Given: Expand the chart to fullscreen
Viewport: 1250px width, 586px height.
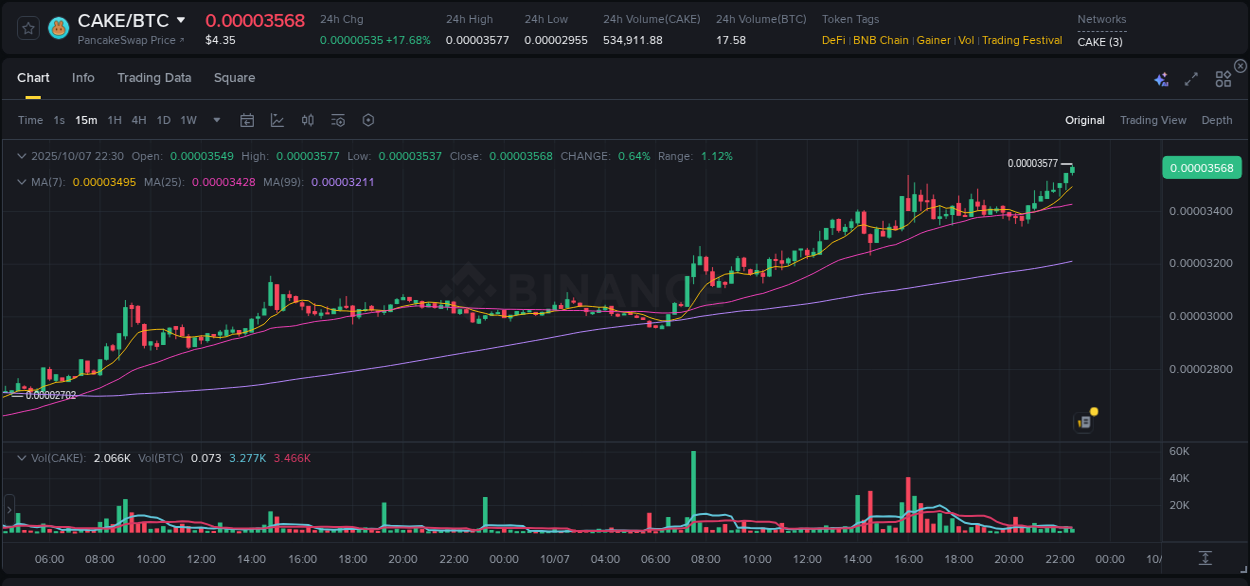Looking at the screenshot, I should pos(1190,77).
